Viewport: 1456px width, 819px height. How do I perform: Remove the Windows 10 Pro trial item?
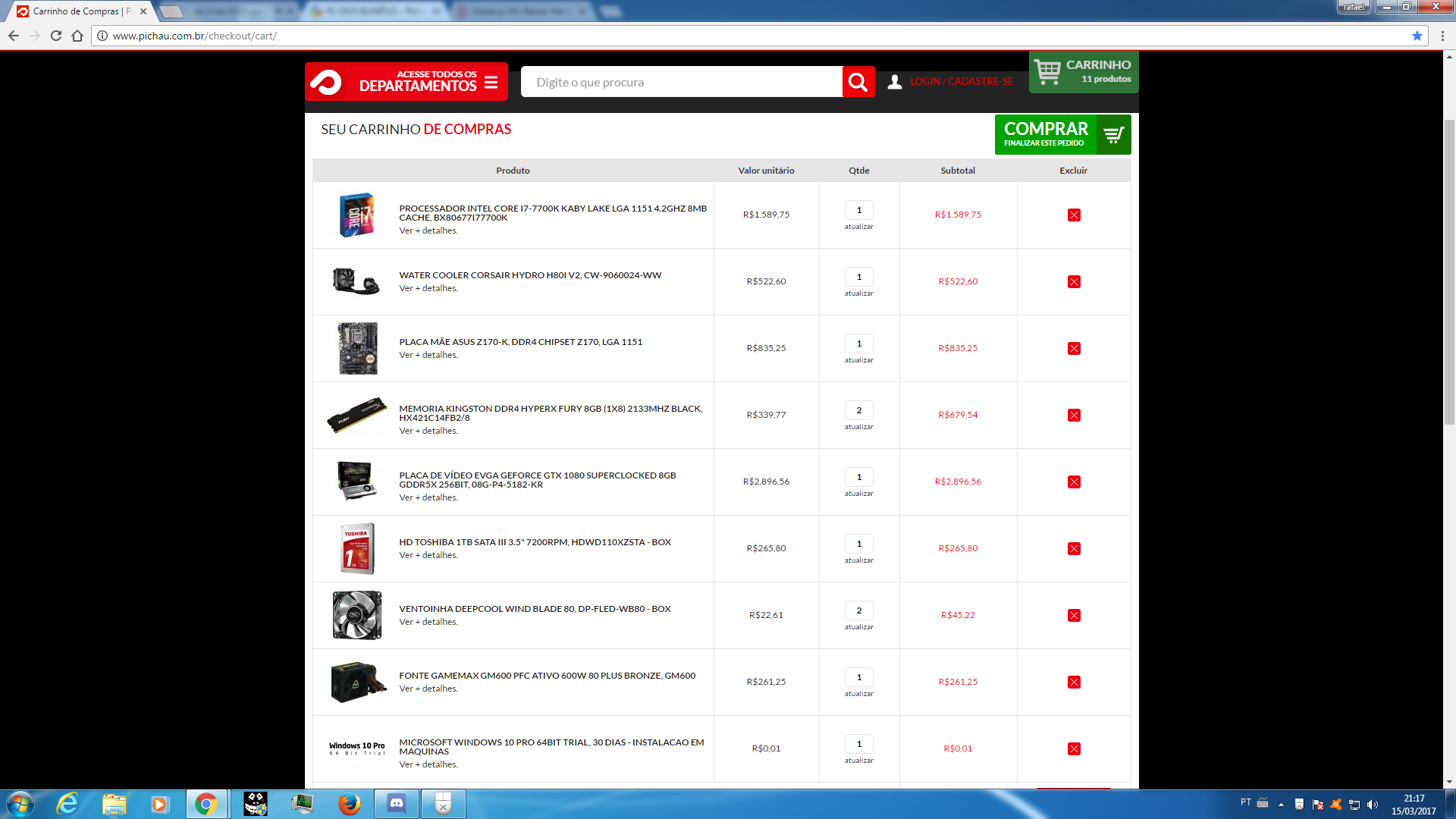pyautogui.click(x=1074, y=748)
